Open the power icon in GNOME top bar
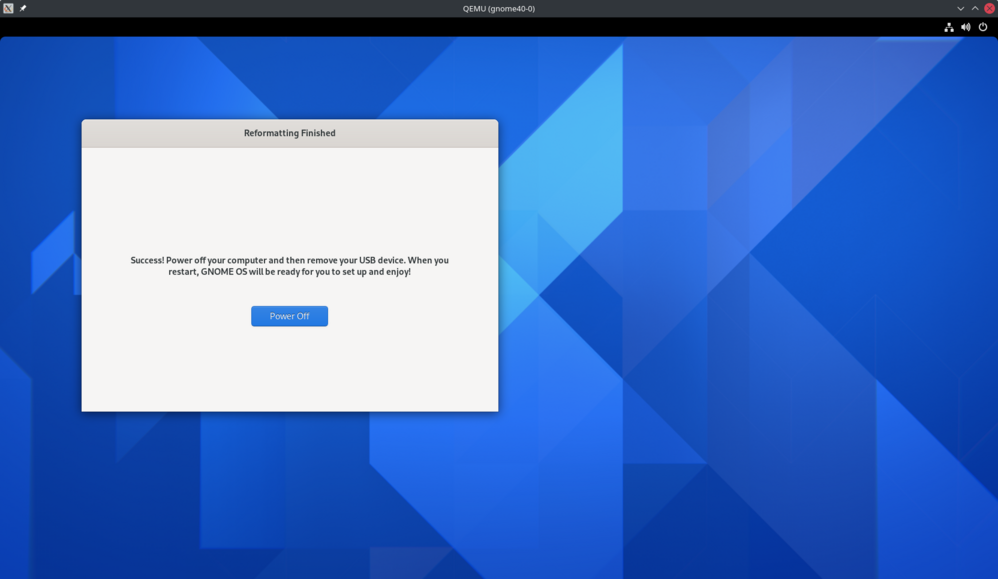This screenshot has height=579, width=998. tap(983, 27)
